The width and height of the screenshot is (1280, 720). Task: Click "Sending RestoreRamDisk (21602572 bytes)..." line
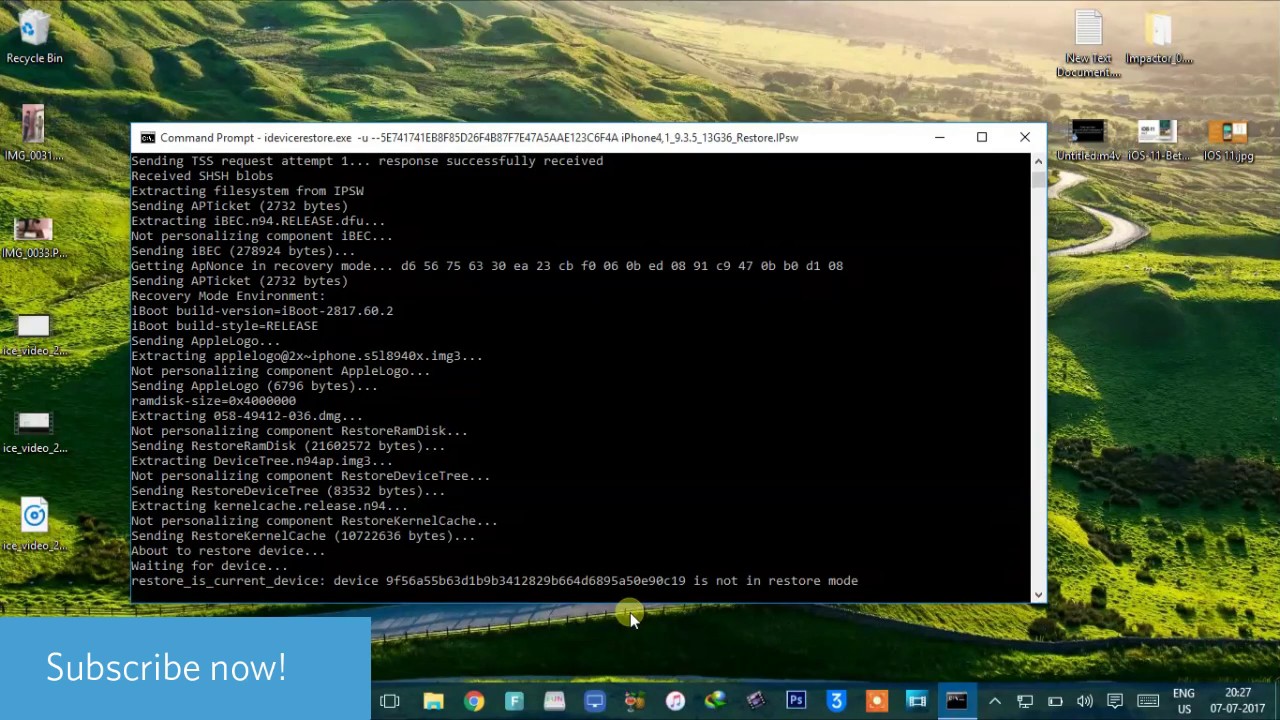coord(288,446)
